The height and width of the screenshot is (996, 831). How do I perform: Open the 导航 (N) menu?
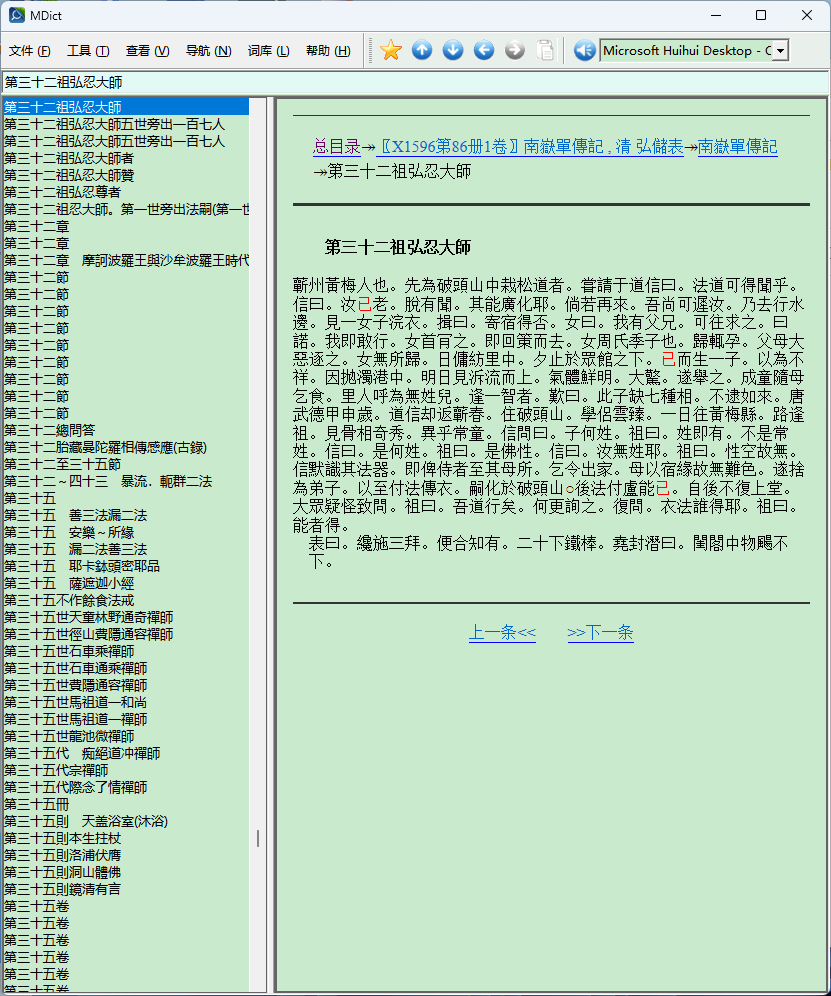208,51
